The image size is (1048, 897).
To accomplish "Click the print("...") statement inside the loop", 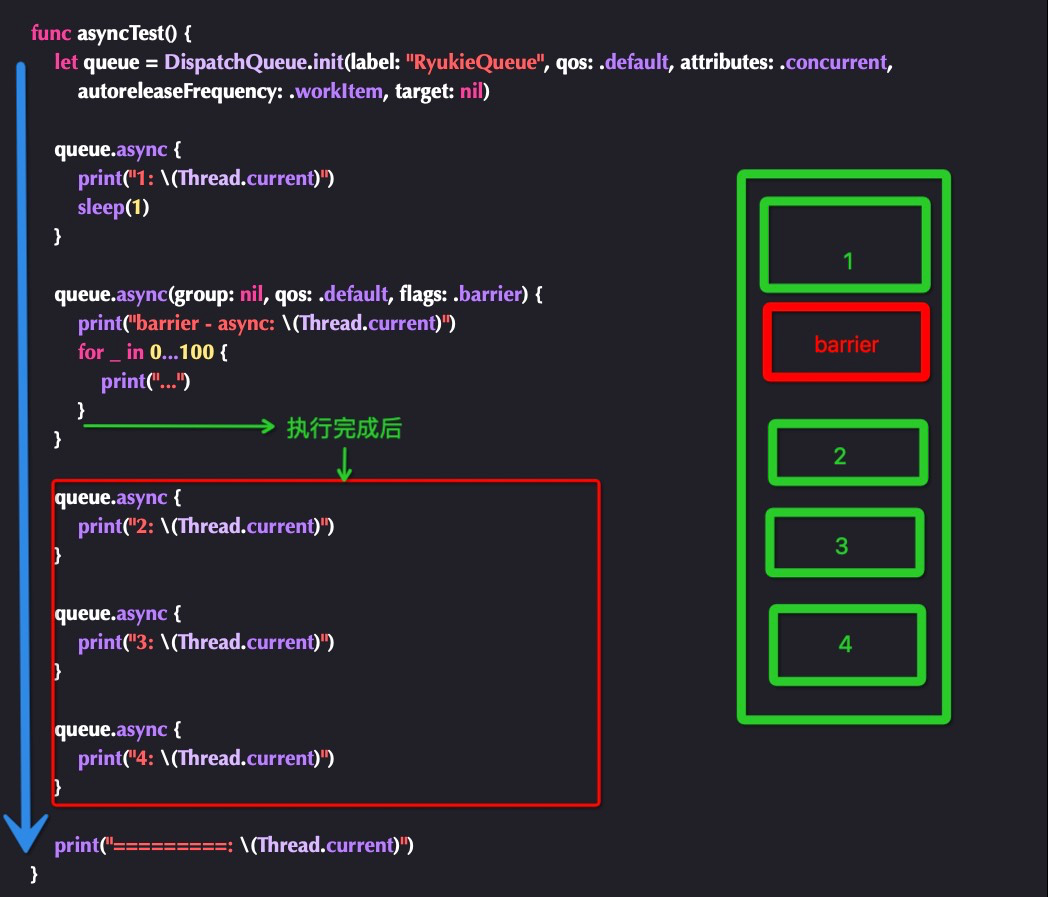I will (146, 381).
